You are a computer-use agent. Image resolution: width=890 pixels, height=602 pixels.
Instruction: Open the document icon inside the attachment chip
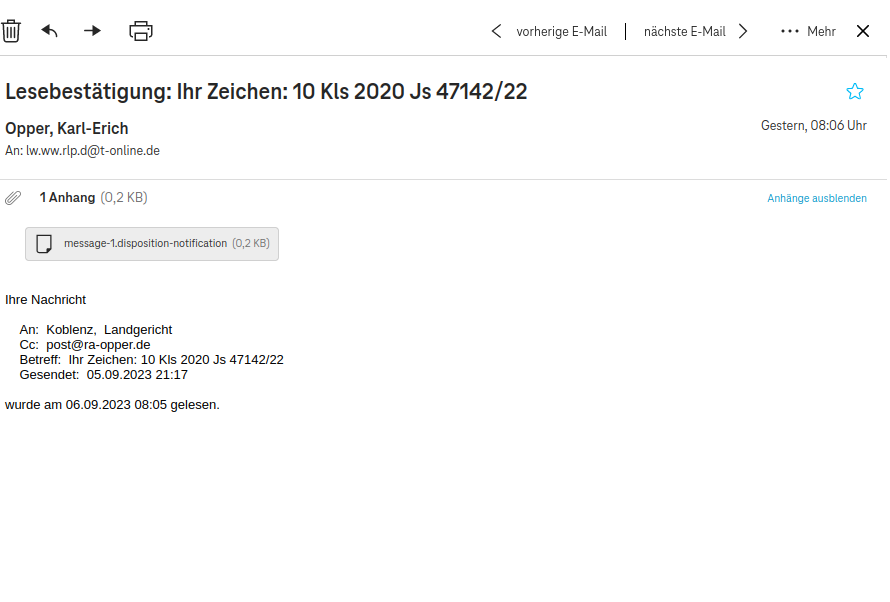[44, 243]
